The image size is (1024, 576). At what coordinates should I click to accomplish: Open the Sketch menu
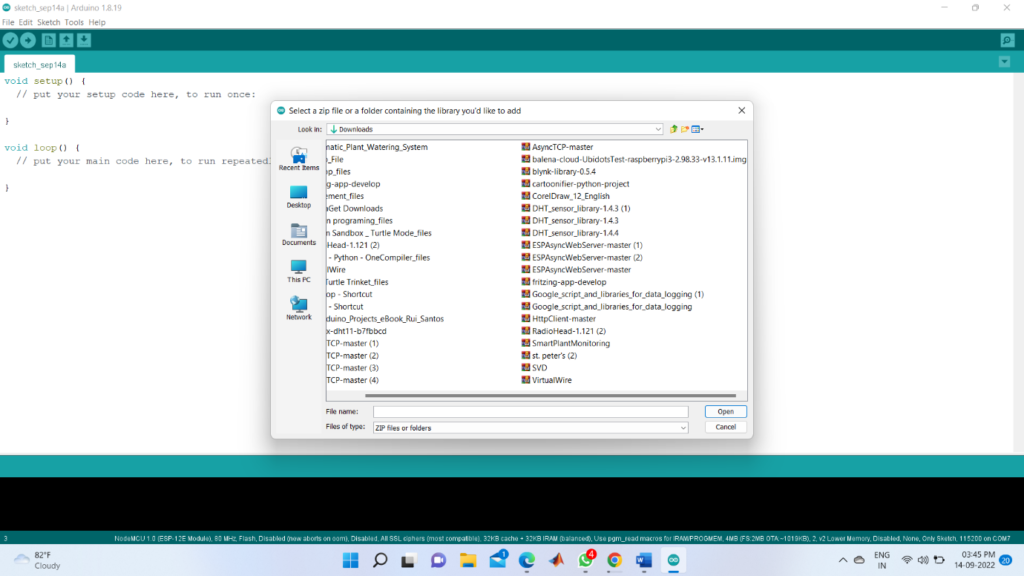coord(48,22)
